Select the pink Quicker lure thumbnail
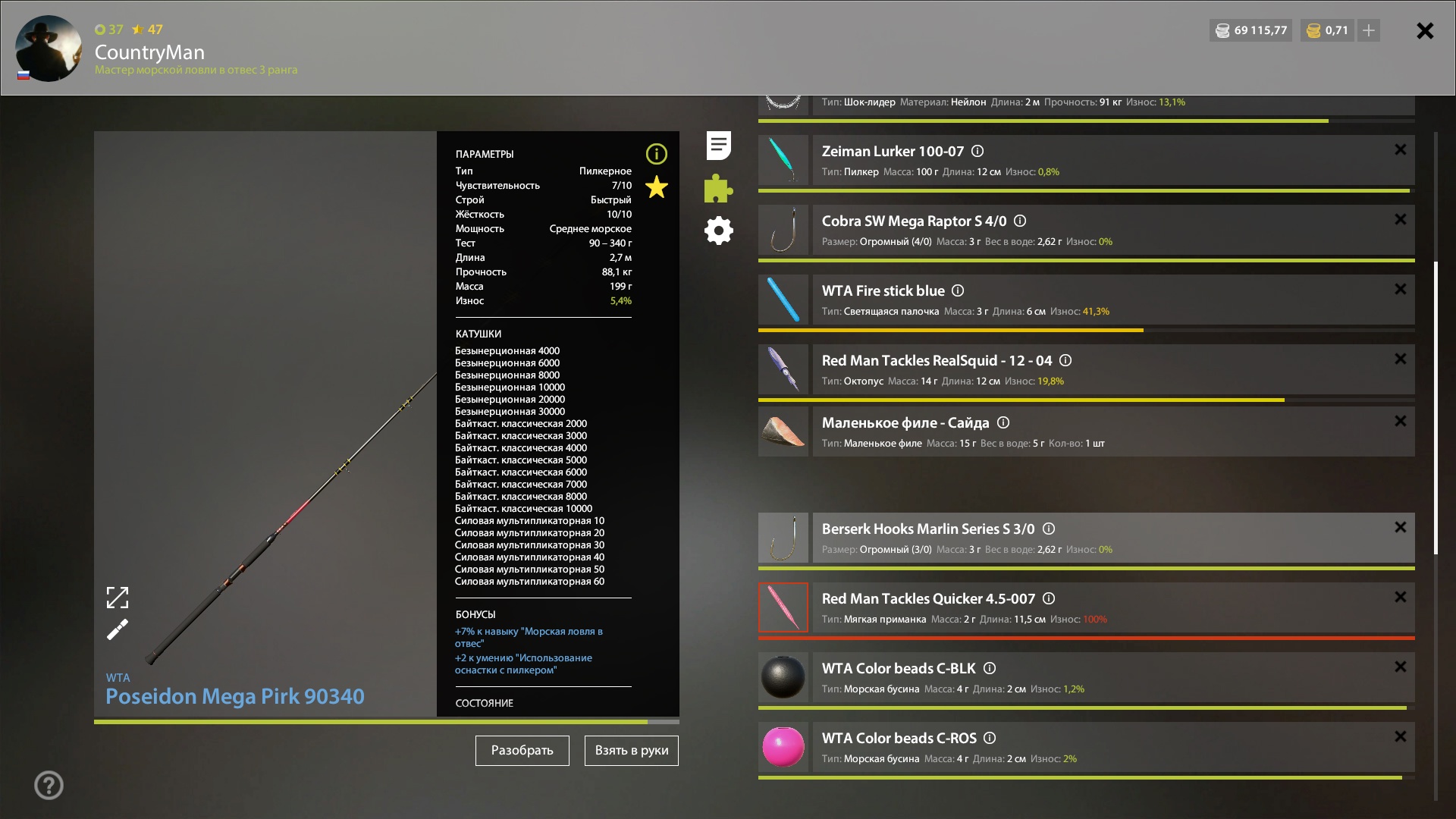This screenshot has width=1456, height=819. coord(783,607)
